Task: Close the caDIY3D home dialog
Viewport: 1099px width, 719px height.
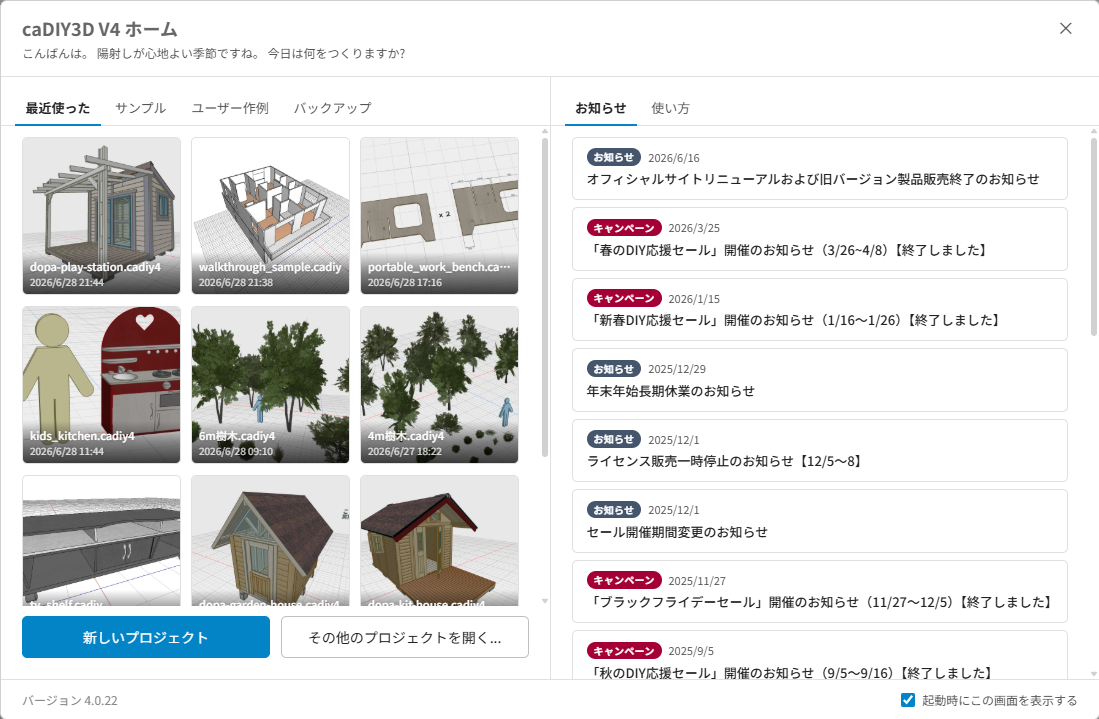Action: (1065, 28)
